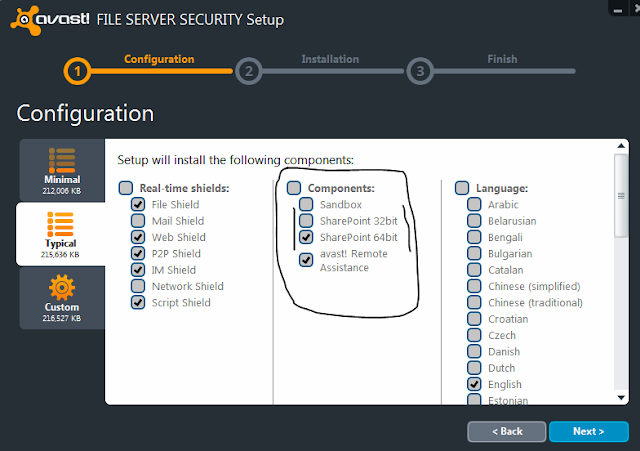Viewport: 640px width, 451px height.
Task: Click the Next button
Action: (x=588, y=431)
